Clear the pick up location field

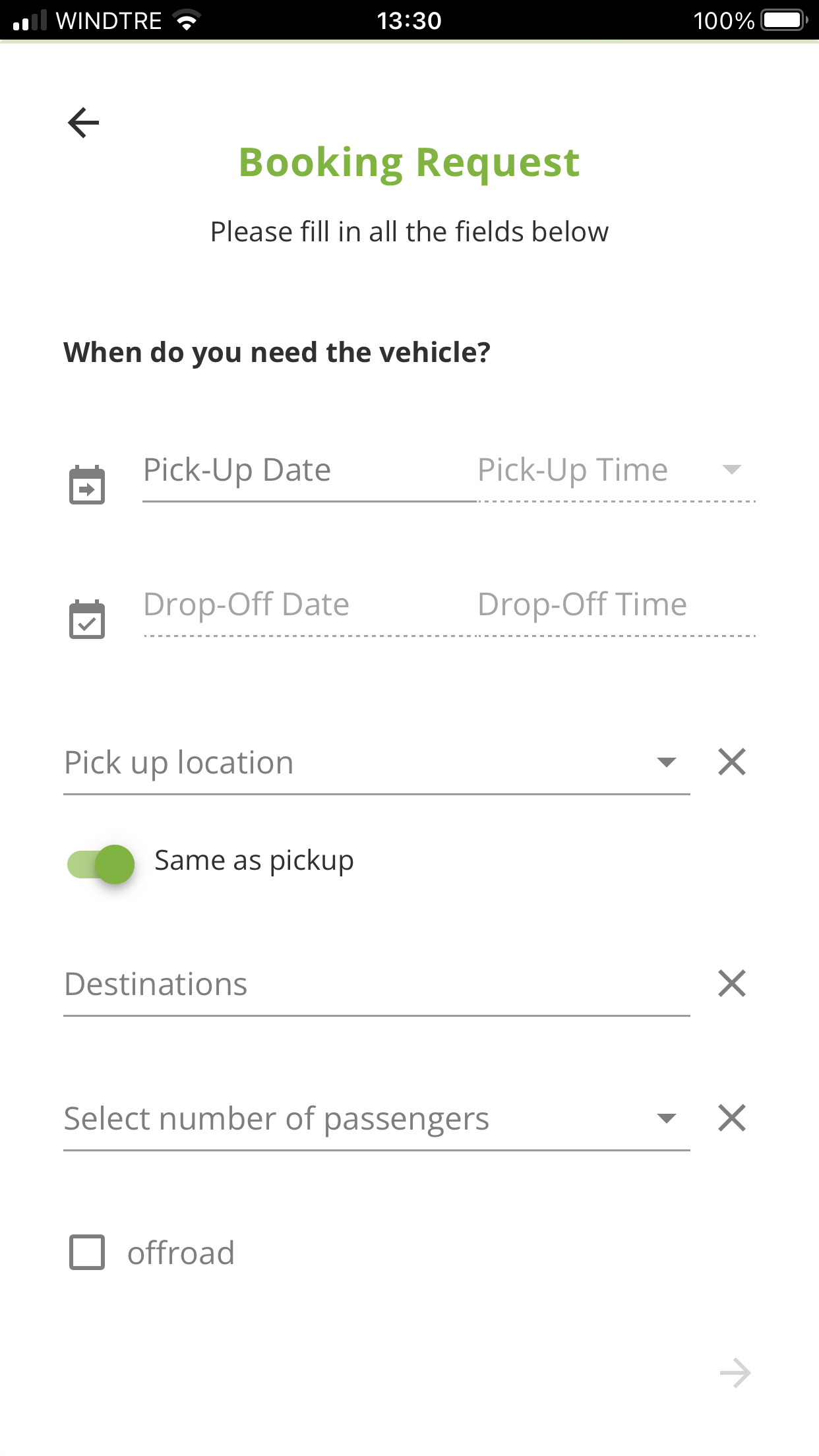click(732, 762)
